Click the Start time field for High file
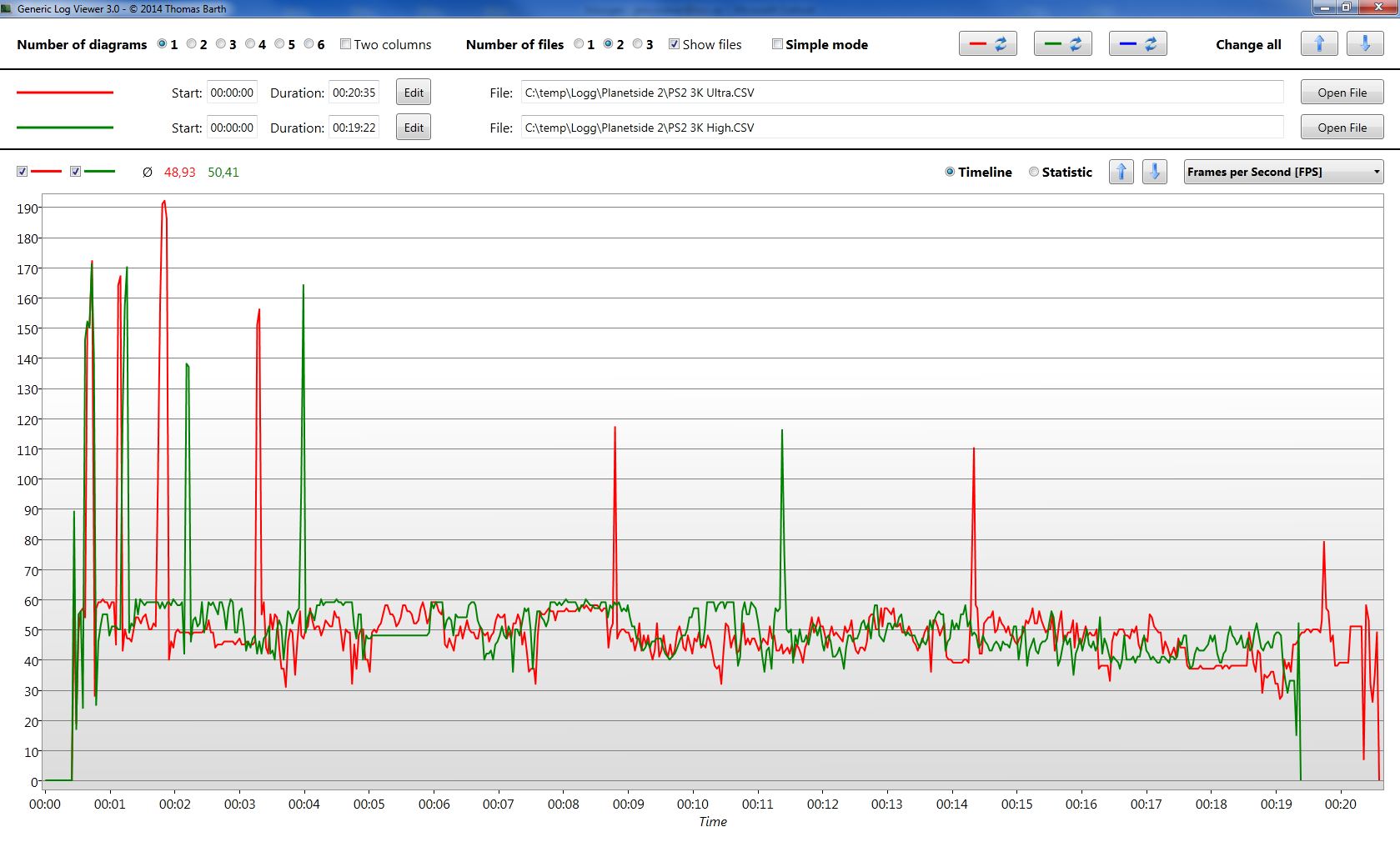This screenshot has width=1400, height=842. pos(232,128)
